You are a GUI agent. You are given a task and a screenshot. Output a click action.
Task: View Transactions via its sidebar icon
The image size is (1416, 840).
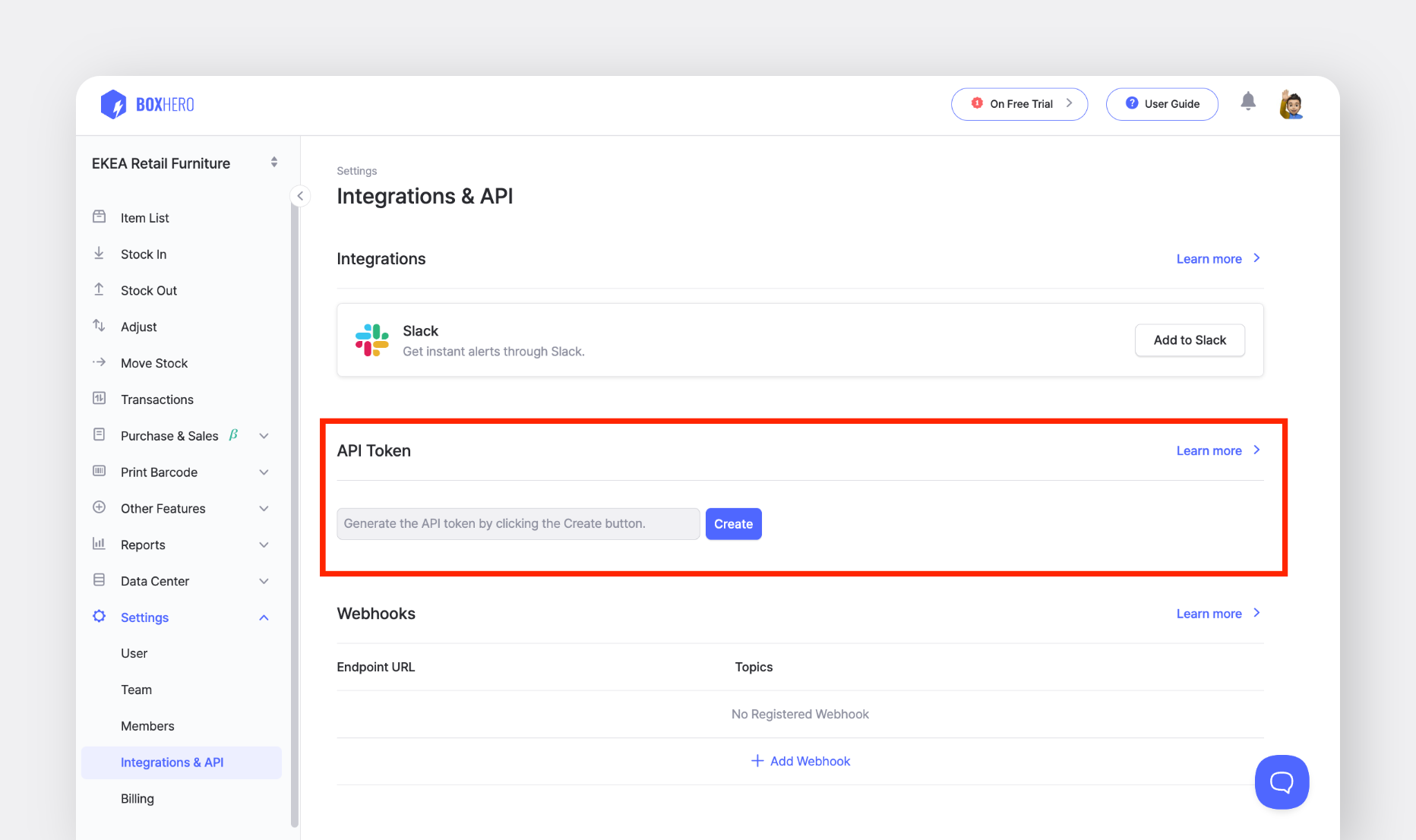100,398
